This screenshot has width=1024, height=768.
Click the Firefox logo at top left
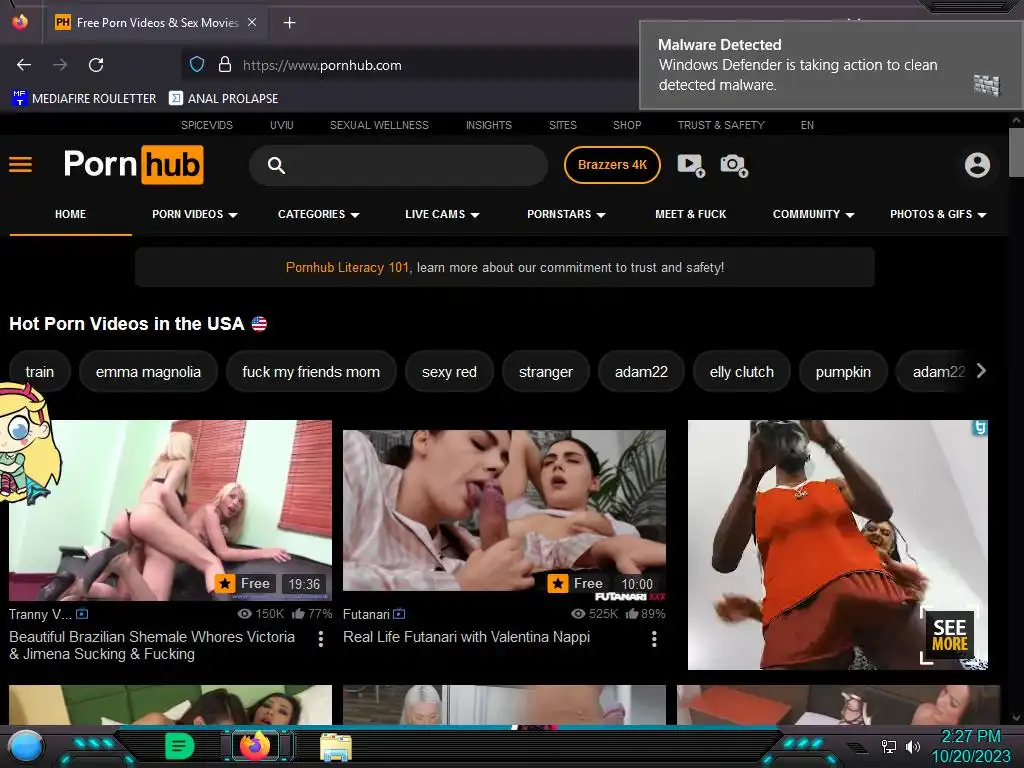[x=20, y=22]
